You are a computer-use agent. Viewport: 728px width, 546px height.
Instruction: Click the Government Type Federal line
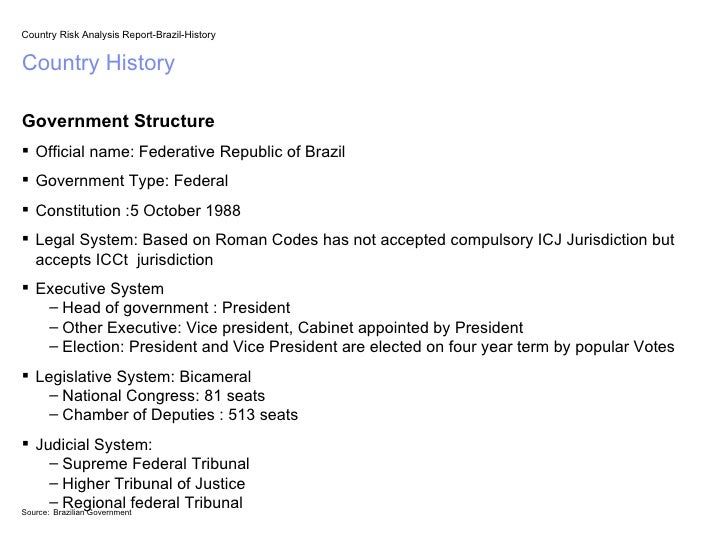coord(132,181)
